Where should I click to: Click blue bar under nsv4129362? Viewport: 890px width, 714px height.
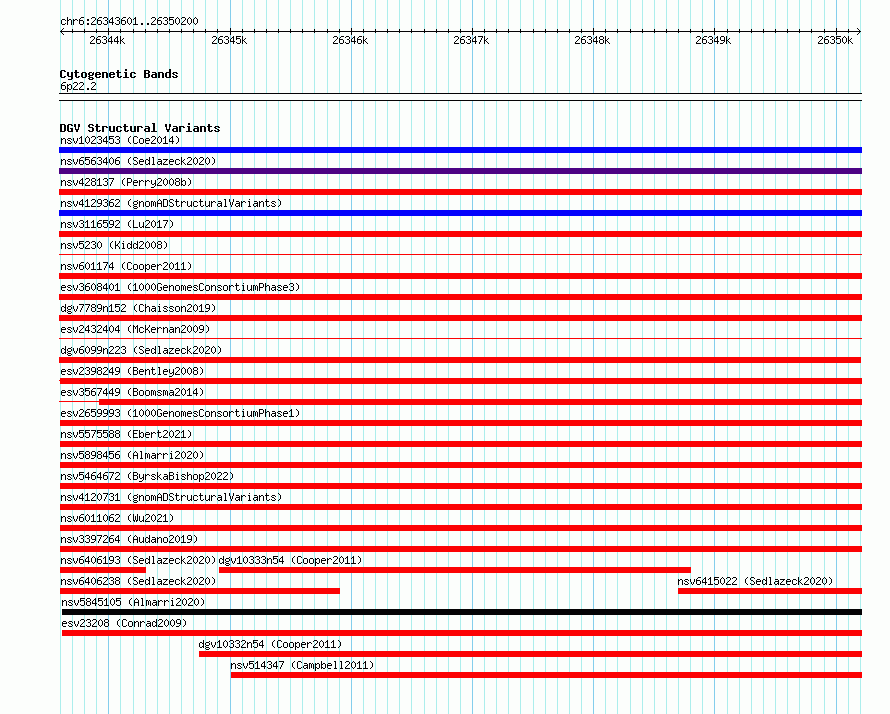(460, 213)
